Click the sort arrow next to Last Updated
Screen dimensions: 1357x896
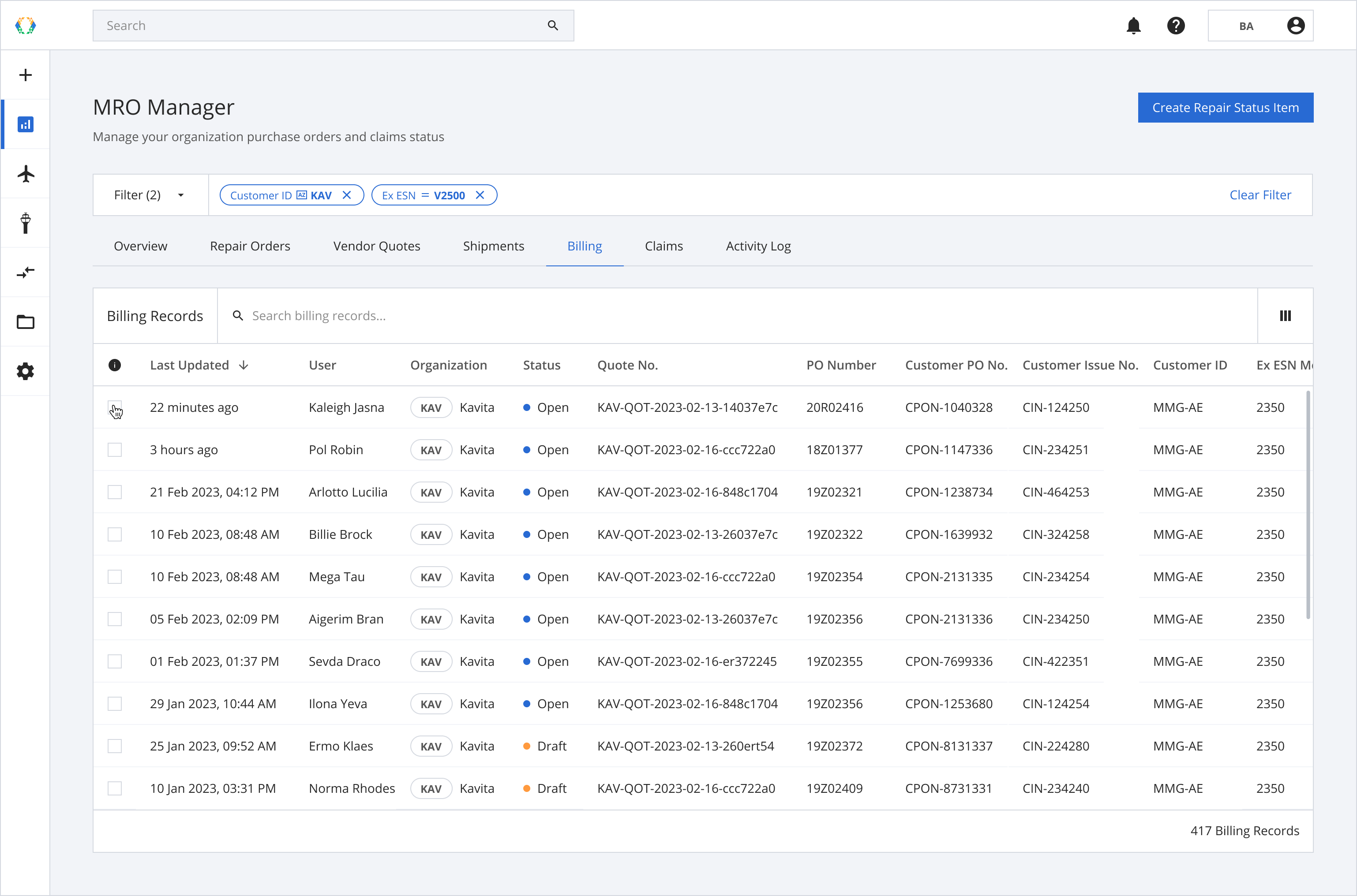(x=244, y=365)
